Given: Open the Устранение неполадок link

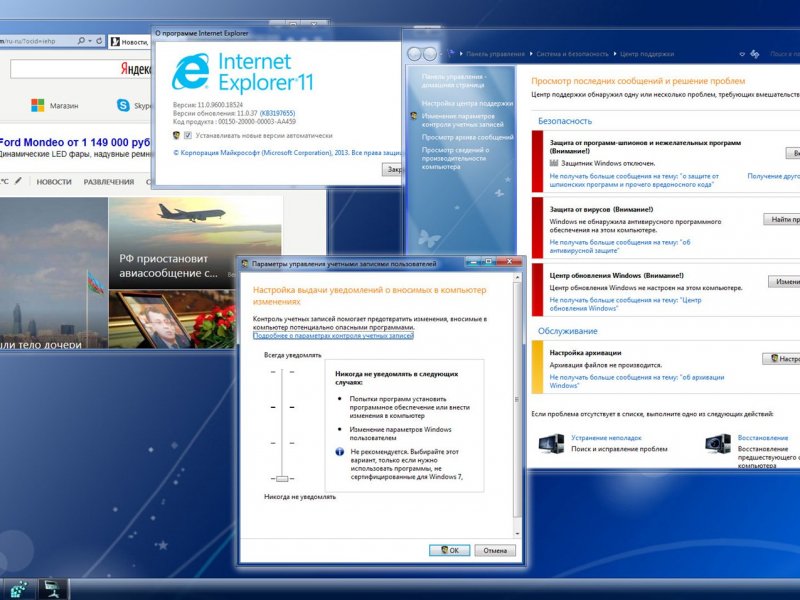Looking at the screenshot, I should (606, 438).
